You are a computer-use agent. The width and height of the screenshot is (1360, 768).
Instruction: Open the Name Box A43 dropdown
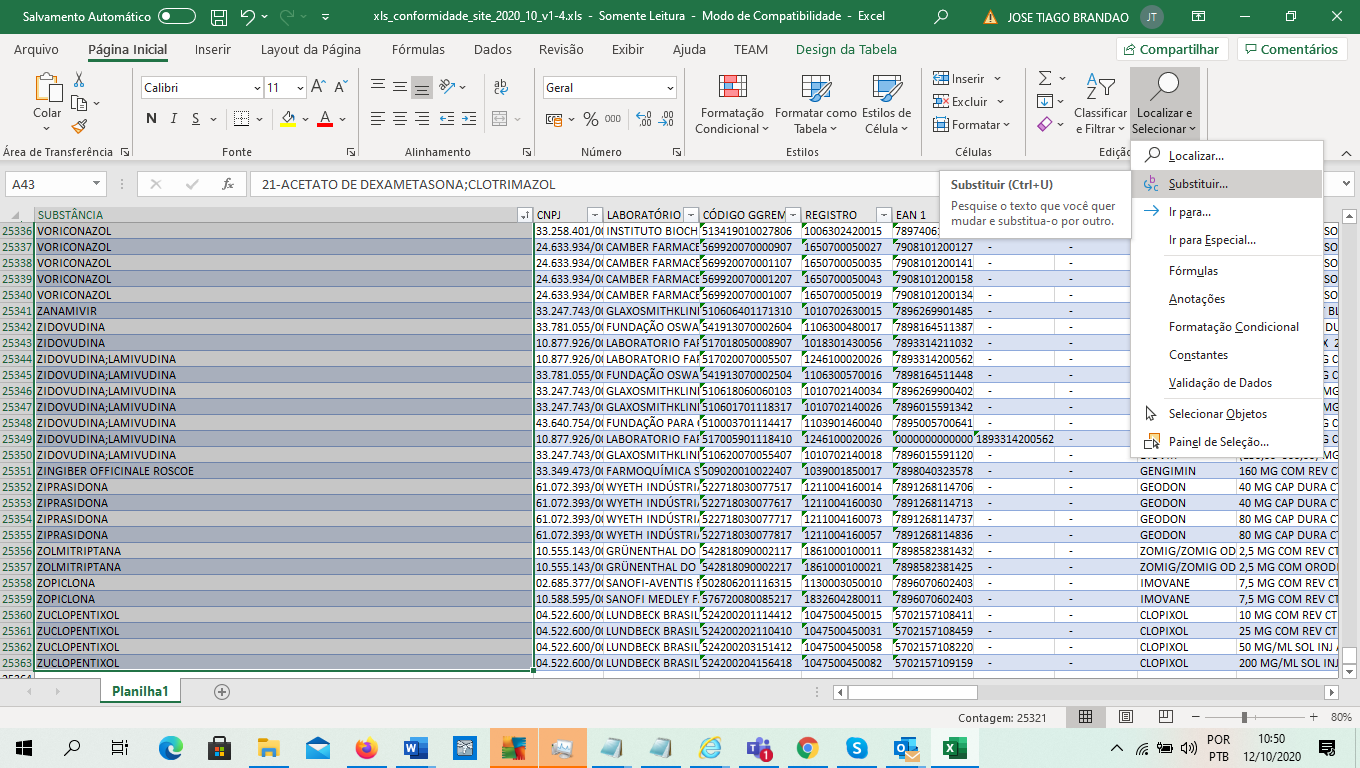(x=97, y=184)
